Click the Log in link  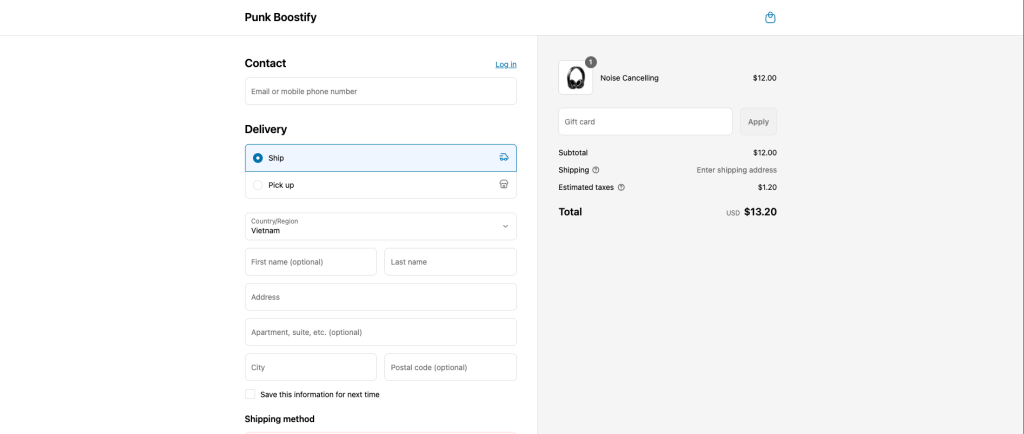505,65
